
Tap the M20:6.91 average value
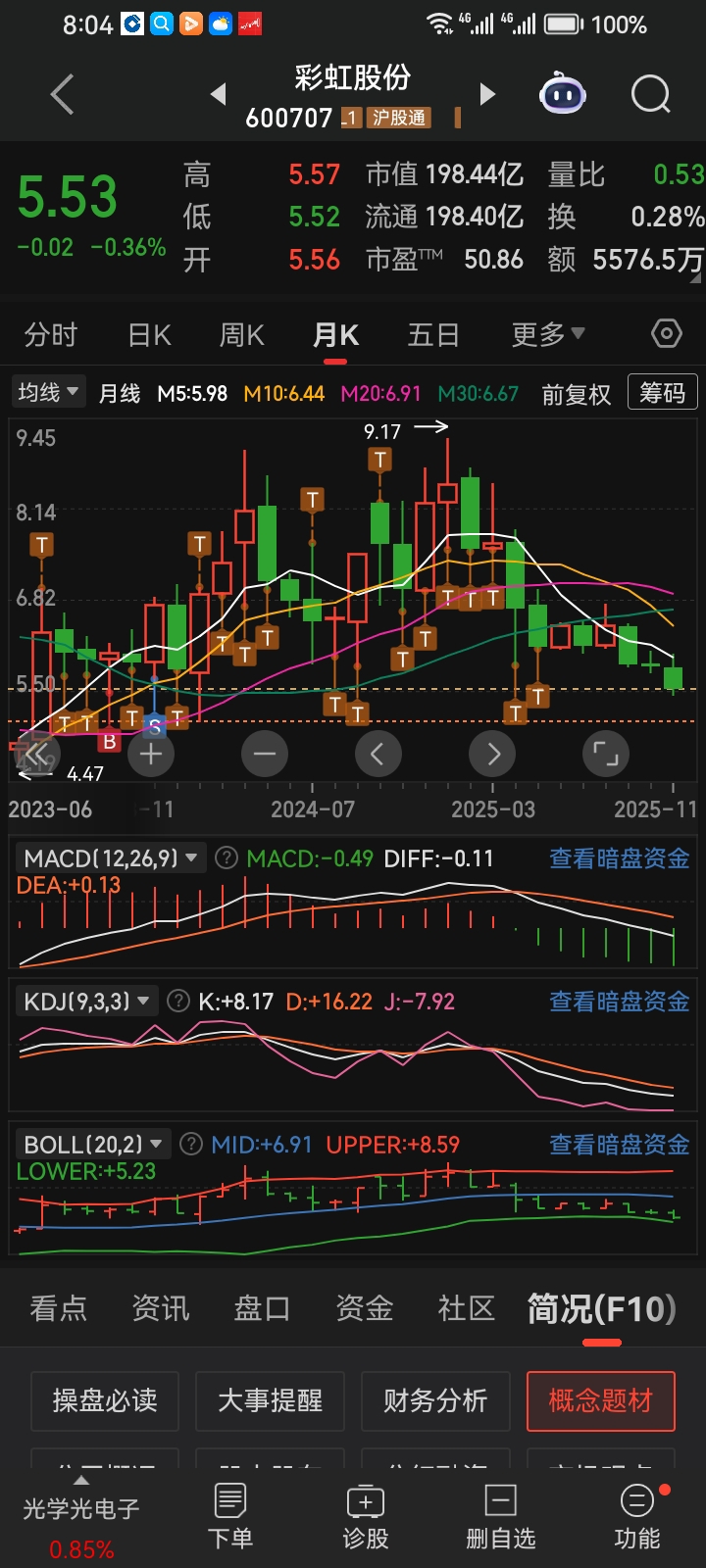coord(380,394)
